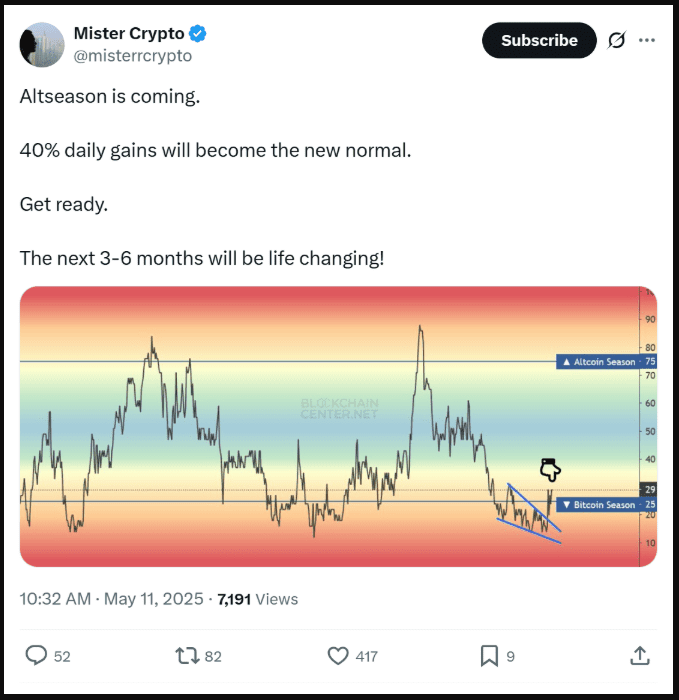This screenshot has height=700, width=679.
Task: Click the Mister Crypto display name
Action: tap(129, 34)
